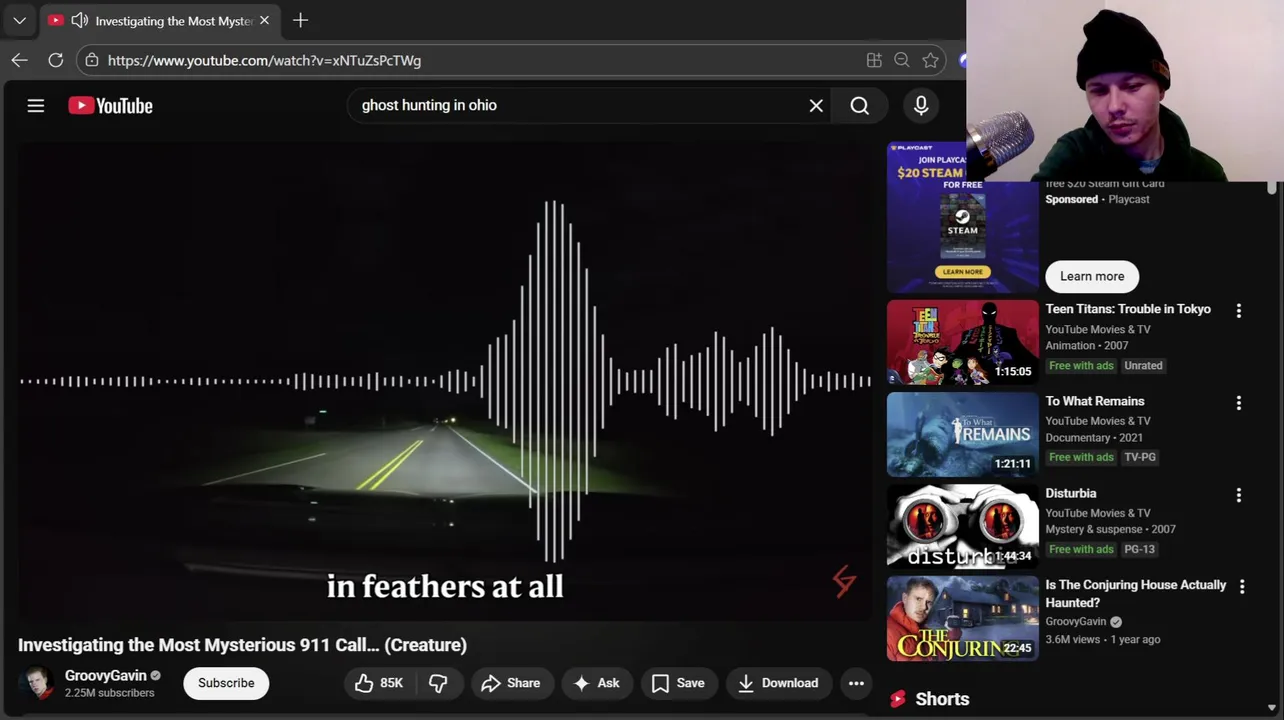Open the YouTube hamburger guide menu
This screenshot has height=720, width=1284.
(36, 105)
